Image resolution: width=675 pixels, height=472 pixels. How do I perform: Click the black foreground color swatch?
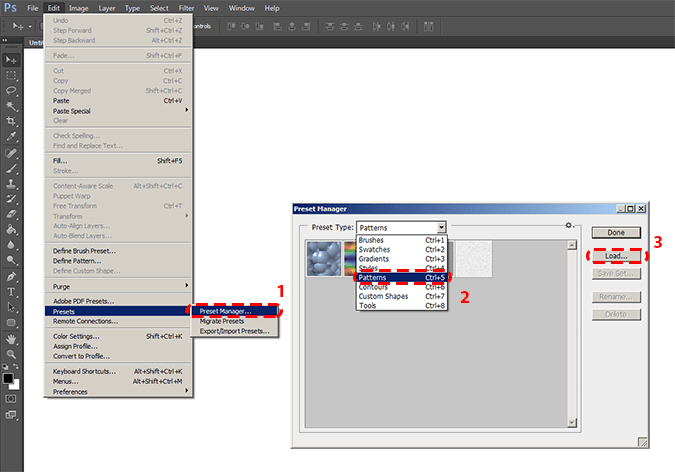click(7, 378)
